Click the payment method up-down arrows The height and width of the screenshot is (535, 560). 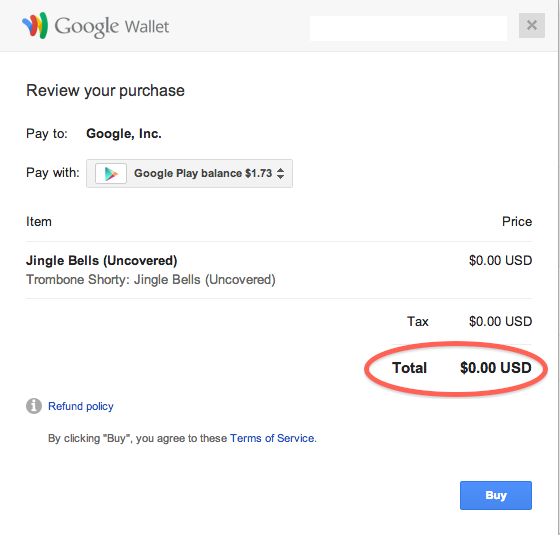[281, 174]
